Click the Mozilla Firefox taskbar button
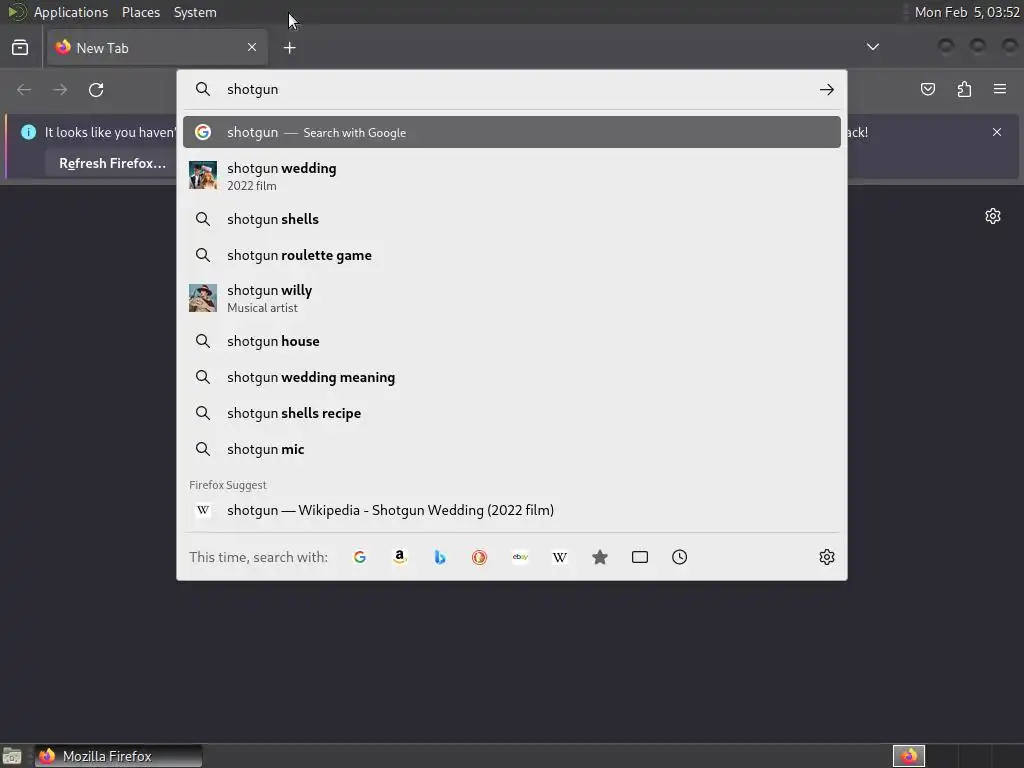This screenshot has width=1024, height=768. 118,756
